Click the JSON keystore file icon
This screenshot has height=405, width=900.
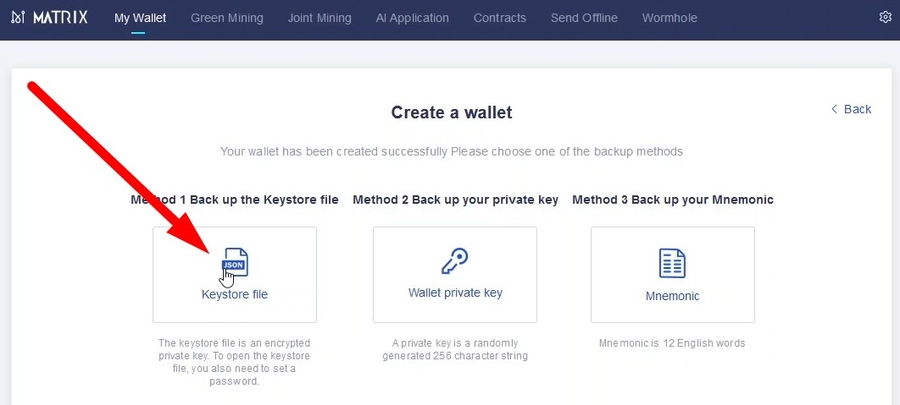(x=234, y=262)
